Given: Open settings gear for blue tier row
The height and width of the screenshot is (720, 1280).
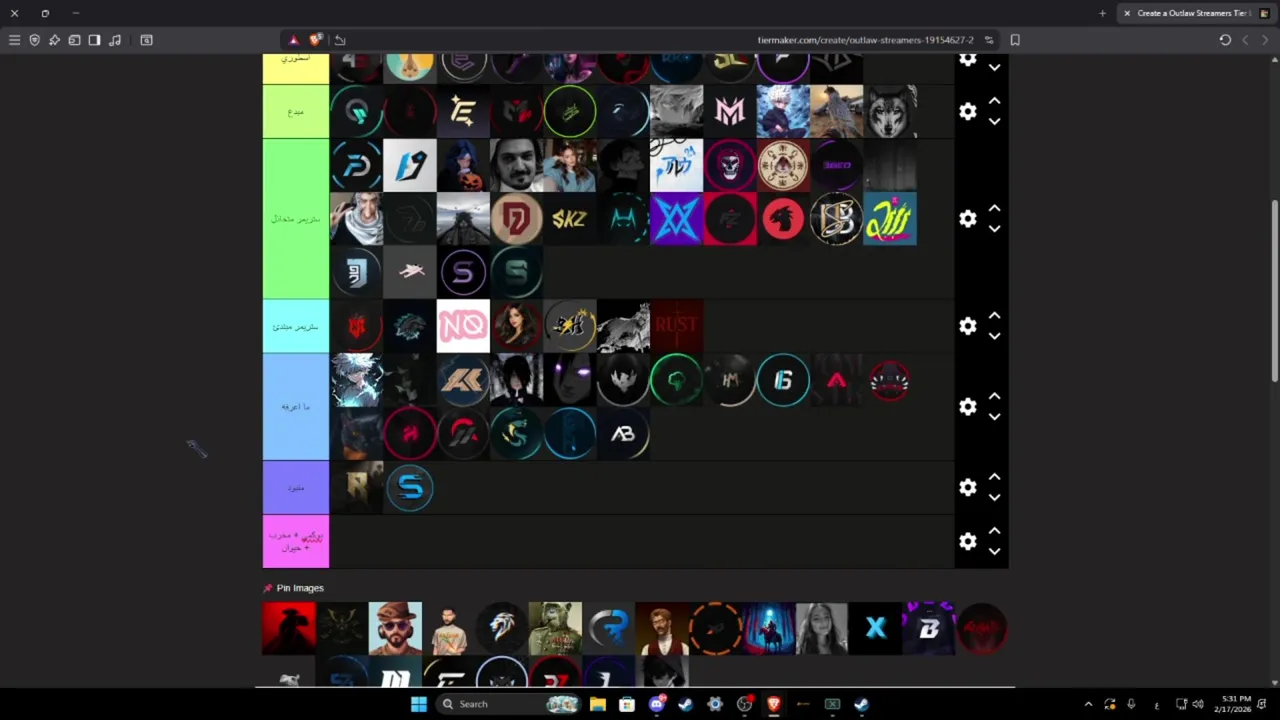Looking at the screenshot, I should point(968,406).
